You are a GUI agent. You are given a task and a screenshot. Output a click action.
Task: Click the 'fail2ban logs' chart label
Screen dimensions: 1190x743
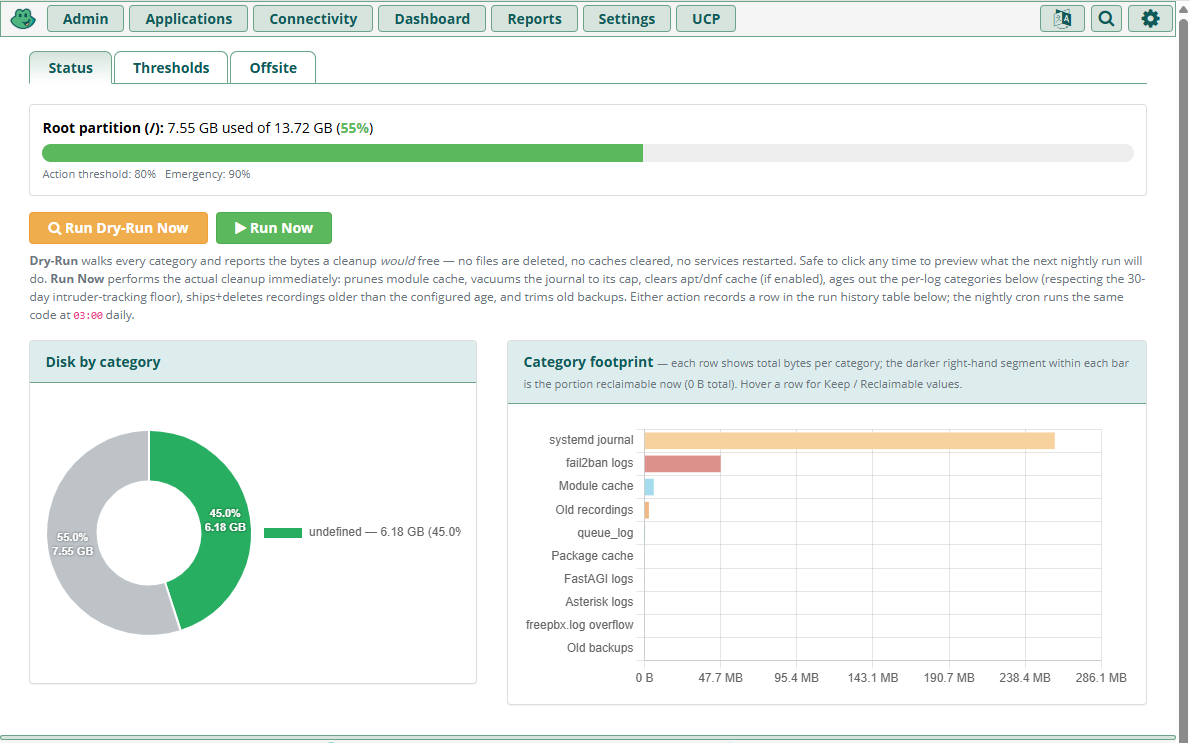pyautogui.click(x=599, y=463)
